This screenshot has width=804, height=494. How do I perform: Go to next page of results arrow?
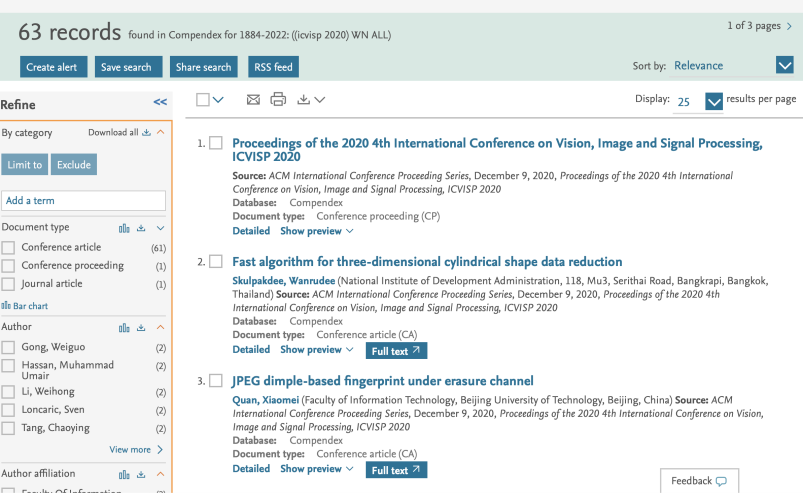coord(789,26)
